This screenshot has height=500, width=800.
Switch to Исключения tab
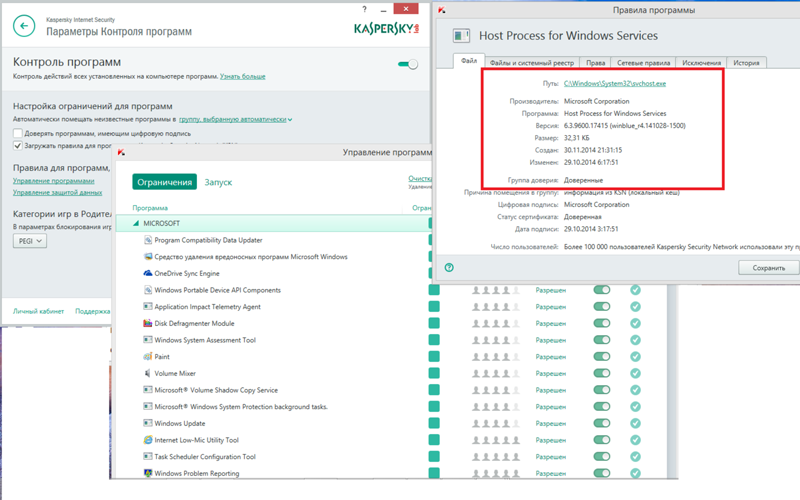pyautogui.click(x=702, y=62)
